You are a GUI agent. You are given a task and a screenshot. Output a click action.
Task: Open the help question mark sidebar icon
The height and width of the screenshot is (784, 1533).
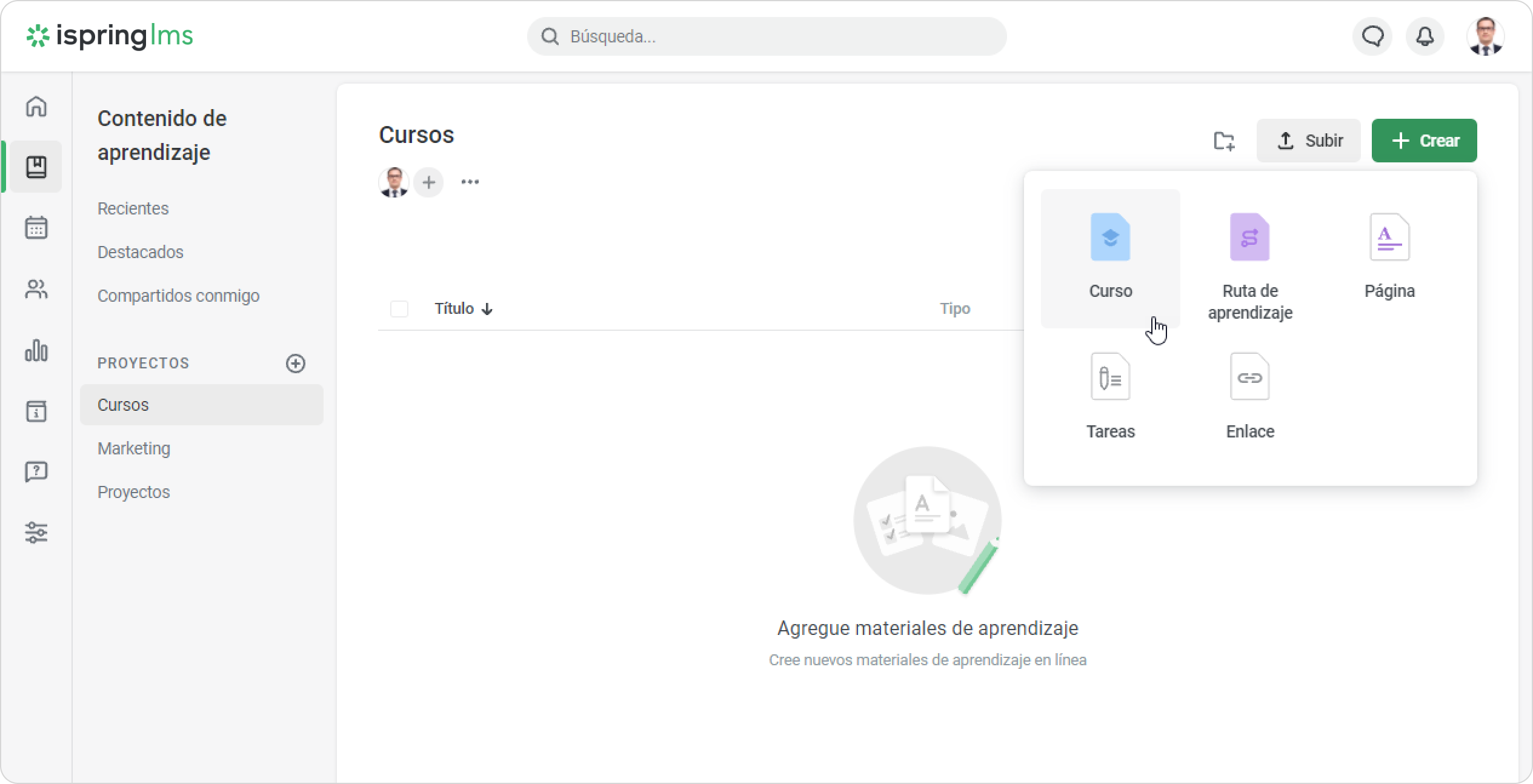point(36,471)
